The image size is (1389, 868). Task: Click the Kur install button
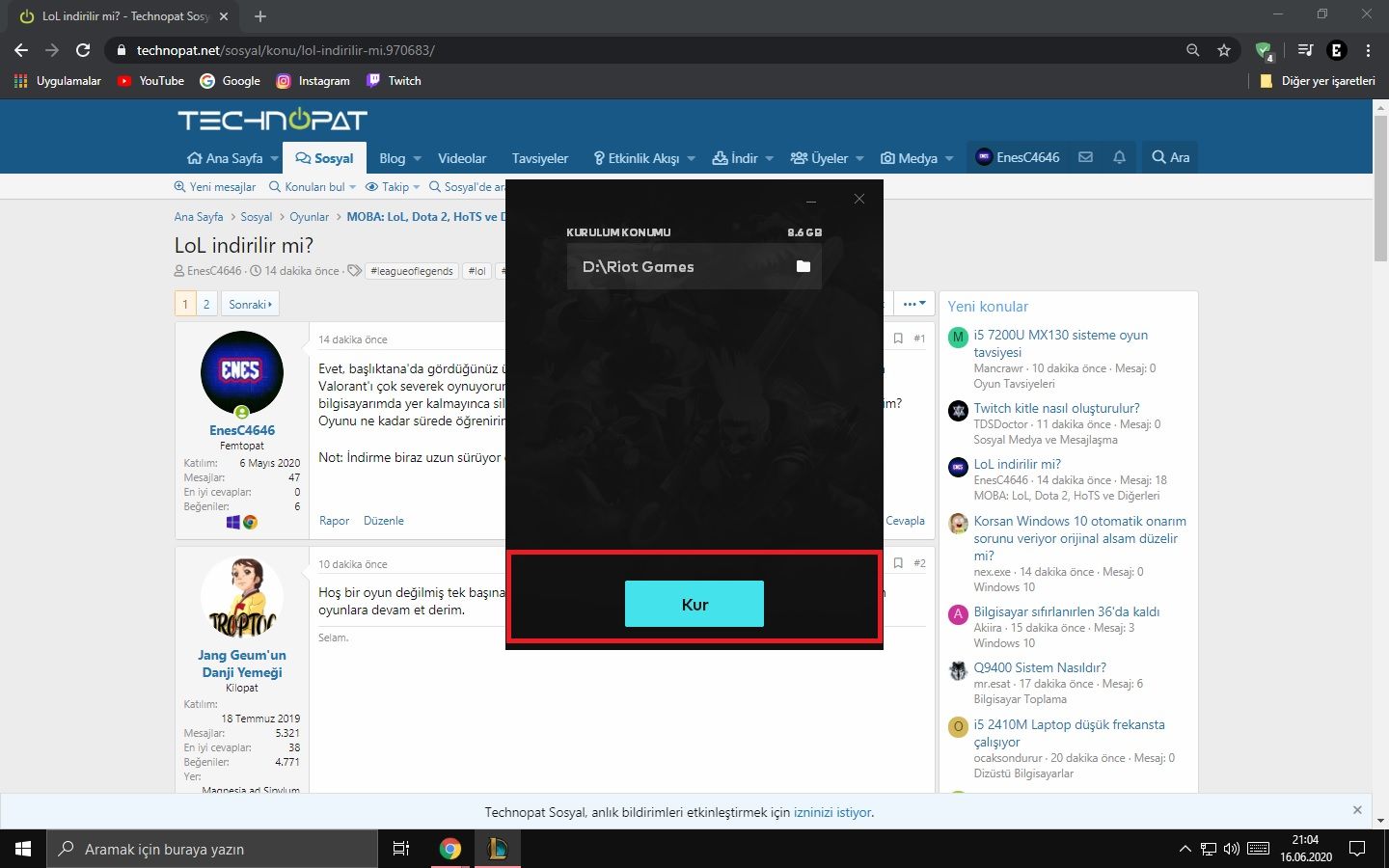click(694, 604)
